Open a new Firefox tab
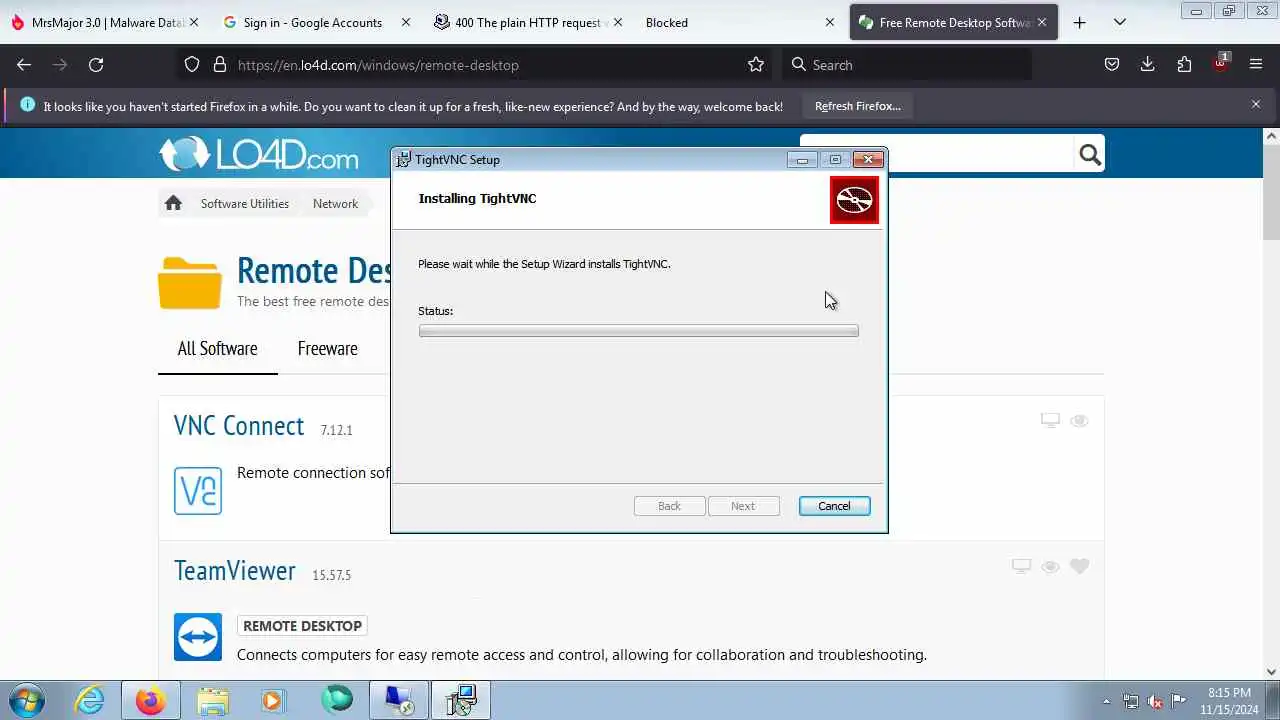 click(x=1079, y=22)
